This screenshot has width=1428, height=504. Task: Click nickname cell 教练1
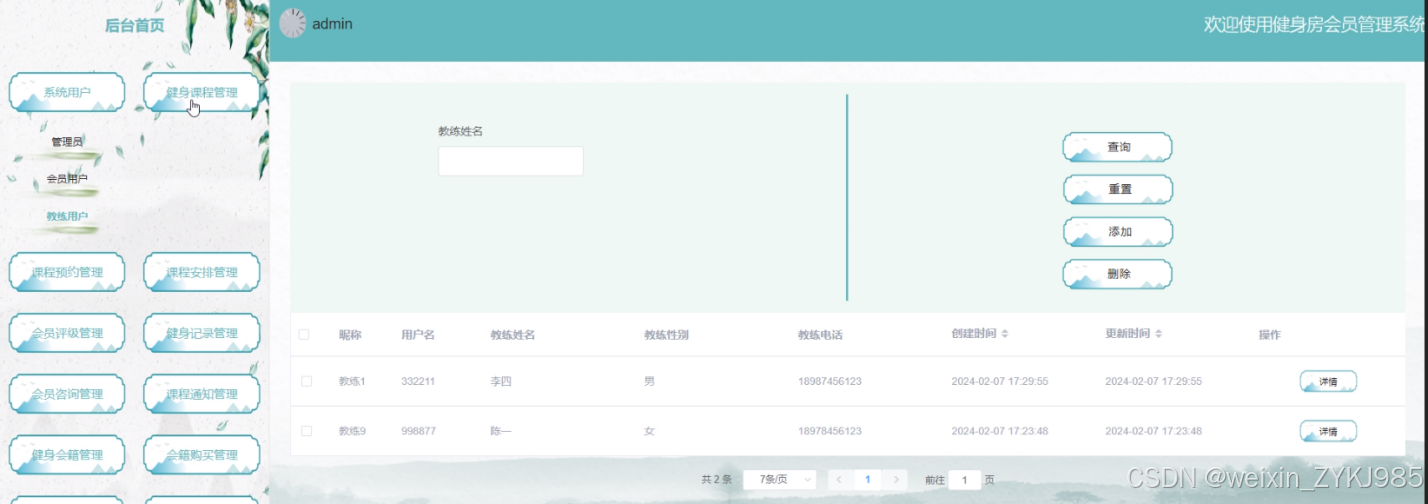(352, 382)
